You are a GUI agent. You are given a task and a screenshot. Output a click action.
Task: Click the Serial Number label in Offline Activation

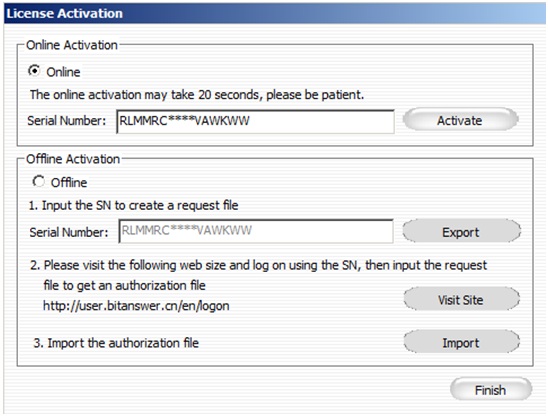coord(69,232)
